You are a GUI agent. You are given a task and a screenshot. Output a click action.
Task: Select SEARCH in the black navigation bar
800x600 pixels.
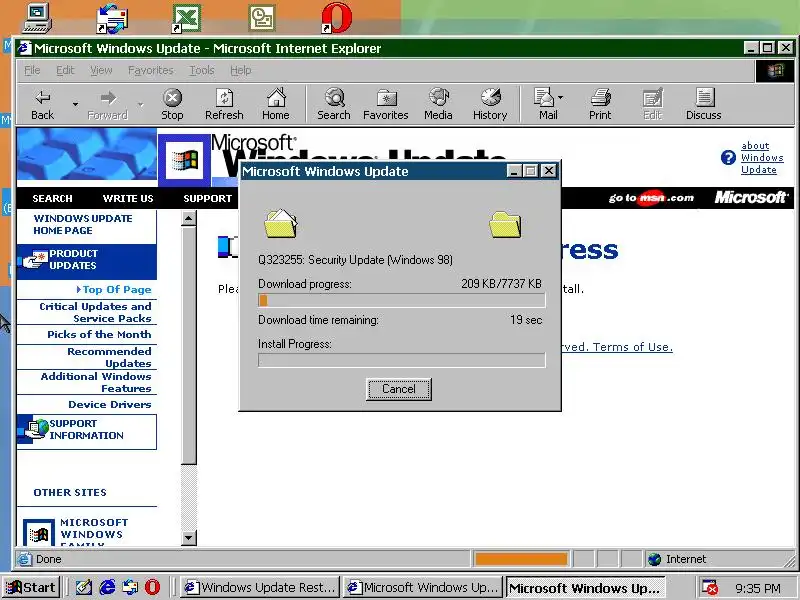(x=53, y=198)
